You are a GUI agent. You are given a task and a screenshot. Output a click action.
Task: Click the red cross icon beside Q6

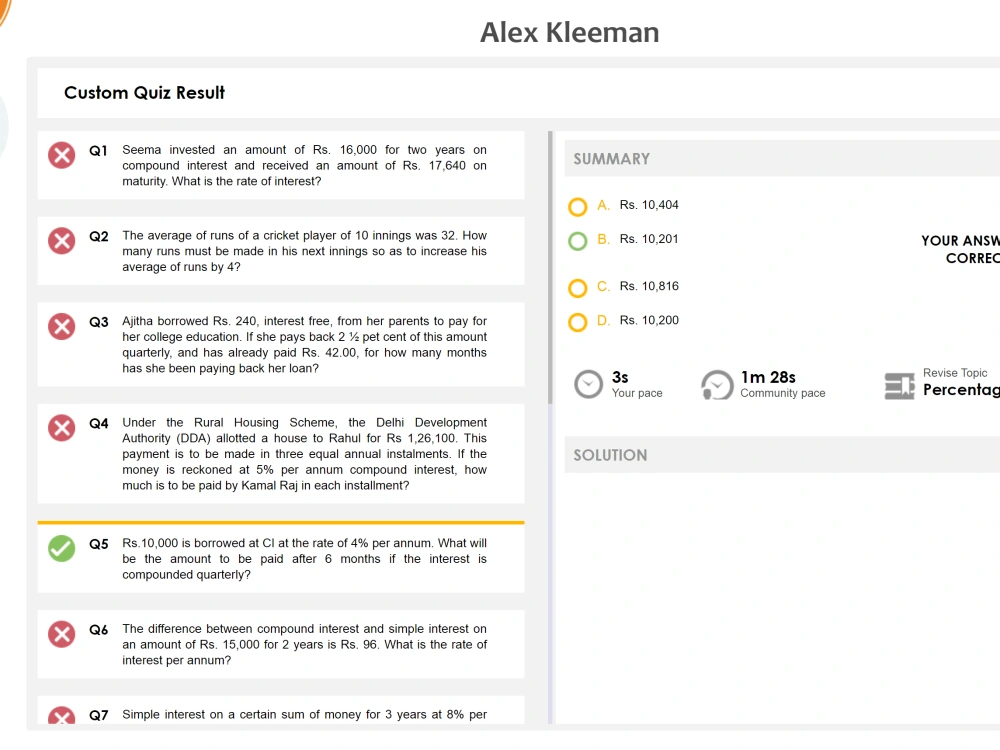point(62,634)
